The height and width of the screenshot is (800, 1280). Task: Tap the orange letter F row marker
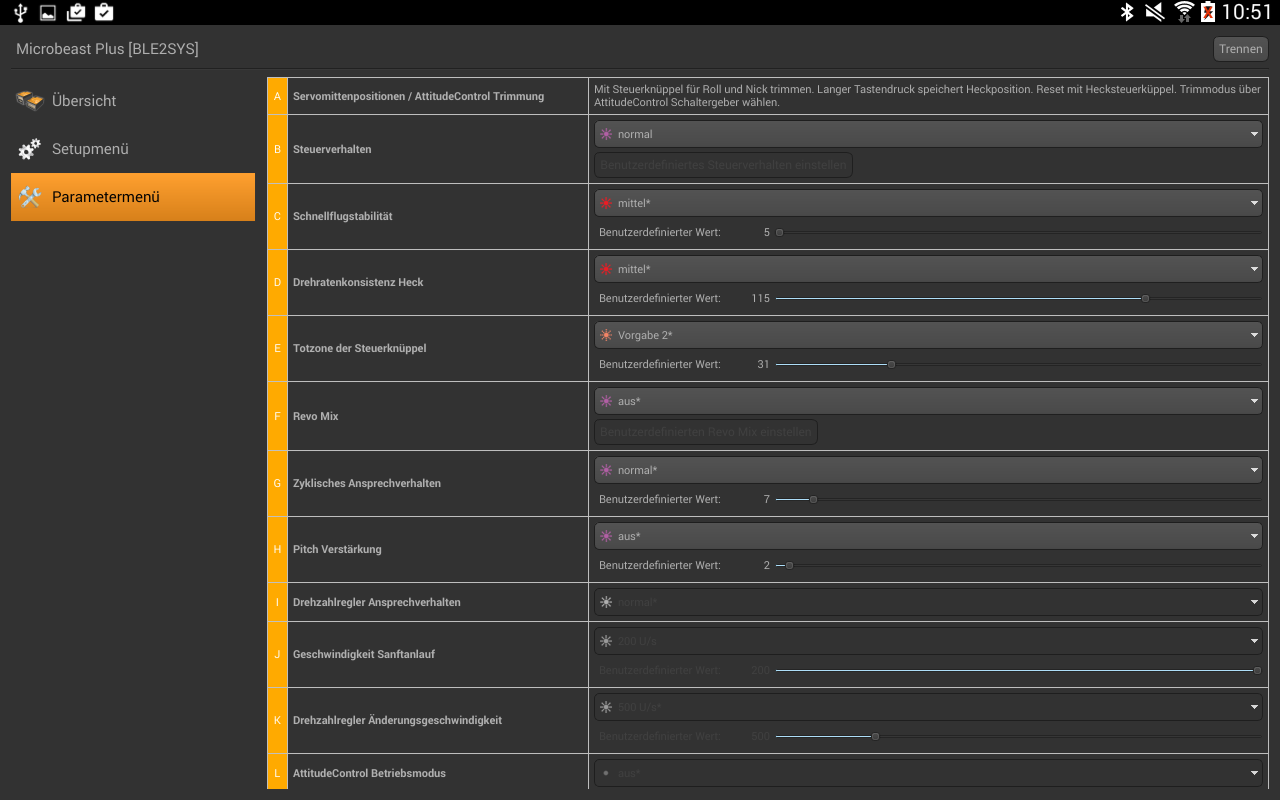[277, 416]
